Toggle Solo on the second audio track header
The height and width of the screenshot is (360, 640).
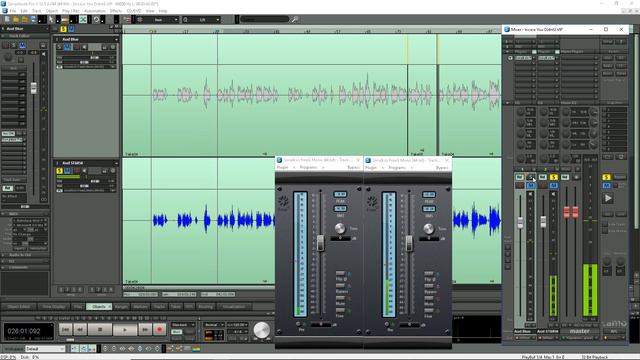point(60,171)
